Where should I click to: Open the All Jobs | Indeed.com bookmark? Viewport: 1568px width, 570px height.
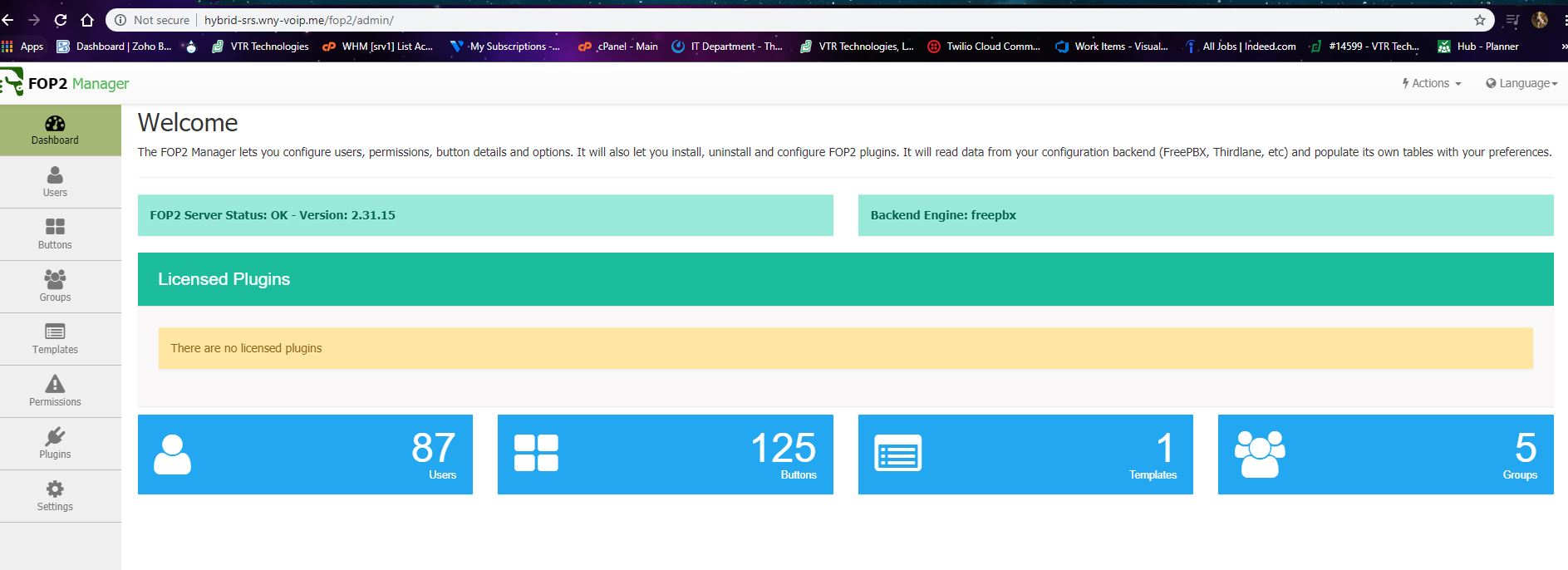pos(1240,47)
